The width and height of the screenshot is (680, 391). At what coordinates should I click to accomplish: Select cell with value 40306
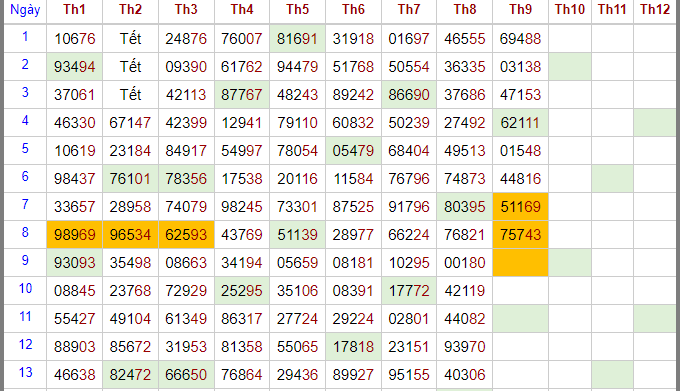pyautogui.click(x=464, y=375)
